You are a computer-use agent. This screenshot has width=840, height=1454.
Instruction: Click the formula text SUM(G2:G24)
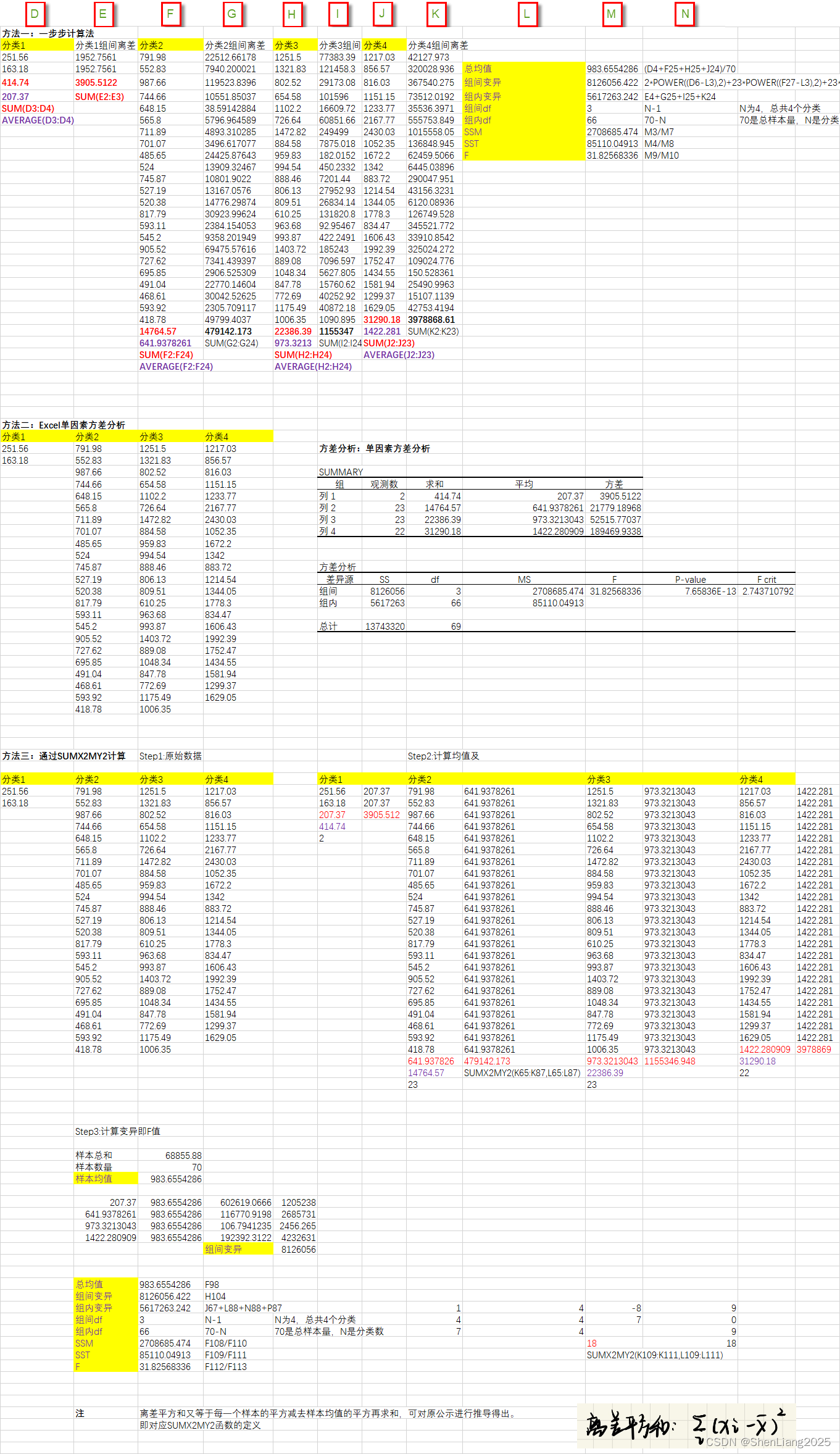pyautogui.click(x=231, y=343)
